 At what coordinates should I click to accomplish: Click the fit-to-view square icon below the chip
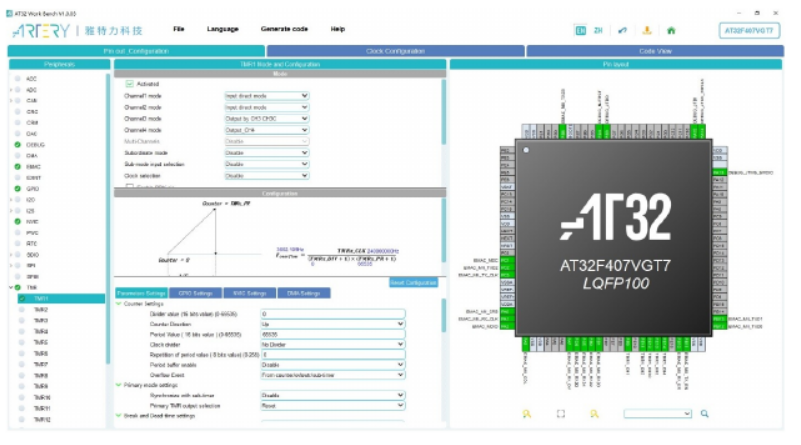561,414
